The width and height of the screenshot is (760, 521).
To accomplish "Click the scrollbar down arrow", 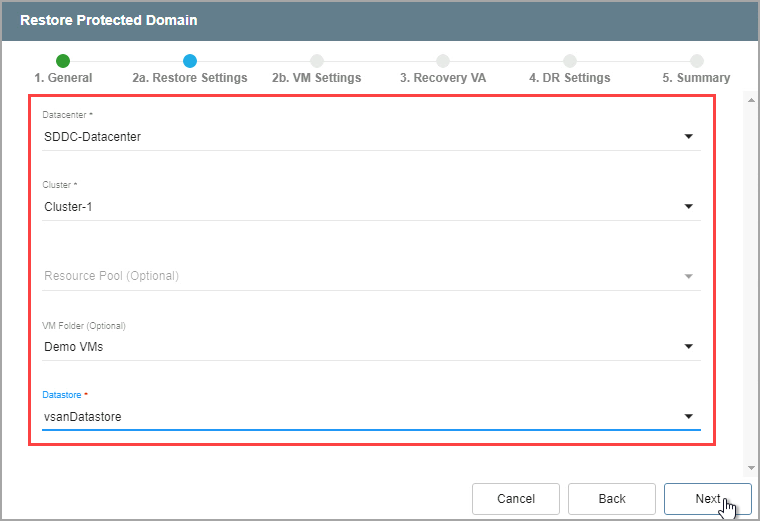I will tap(750, 467).
